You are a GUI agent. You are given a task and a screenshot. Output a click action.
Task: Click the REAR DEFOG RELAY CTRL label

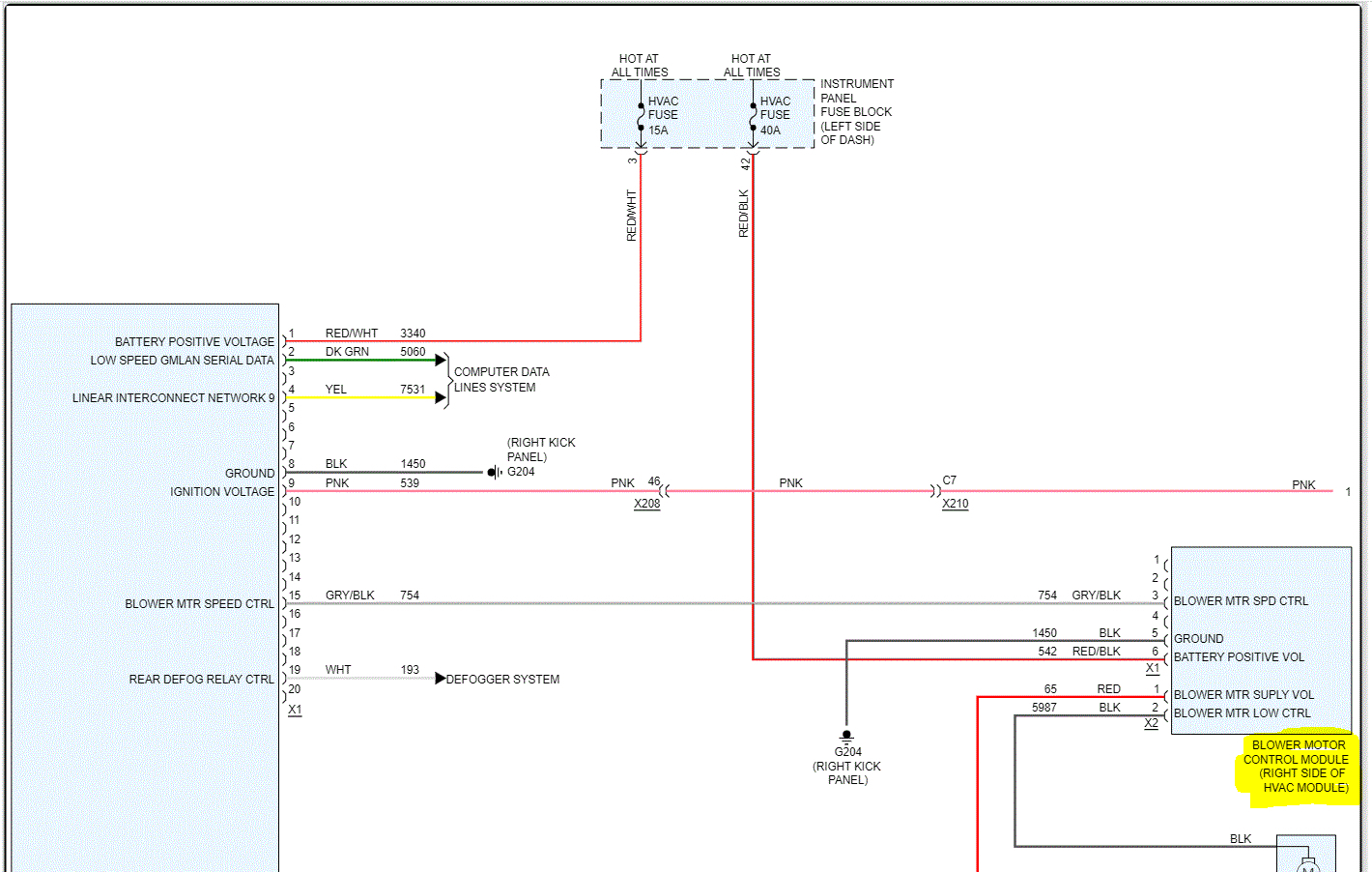(201, 680)
